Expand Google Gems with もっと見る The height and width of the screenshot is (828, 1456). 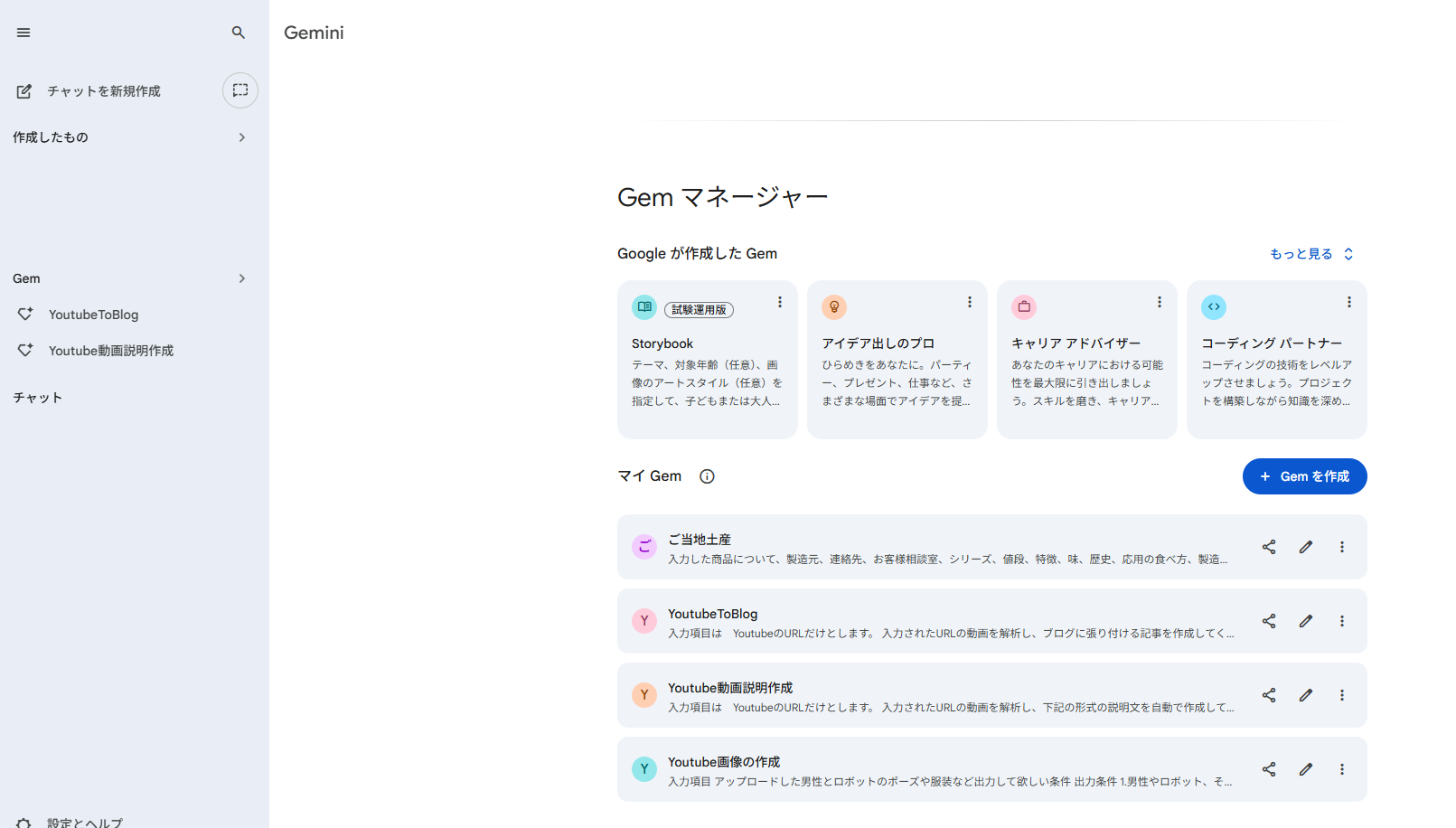(x=1311, y=254)
